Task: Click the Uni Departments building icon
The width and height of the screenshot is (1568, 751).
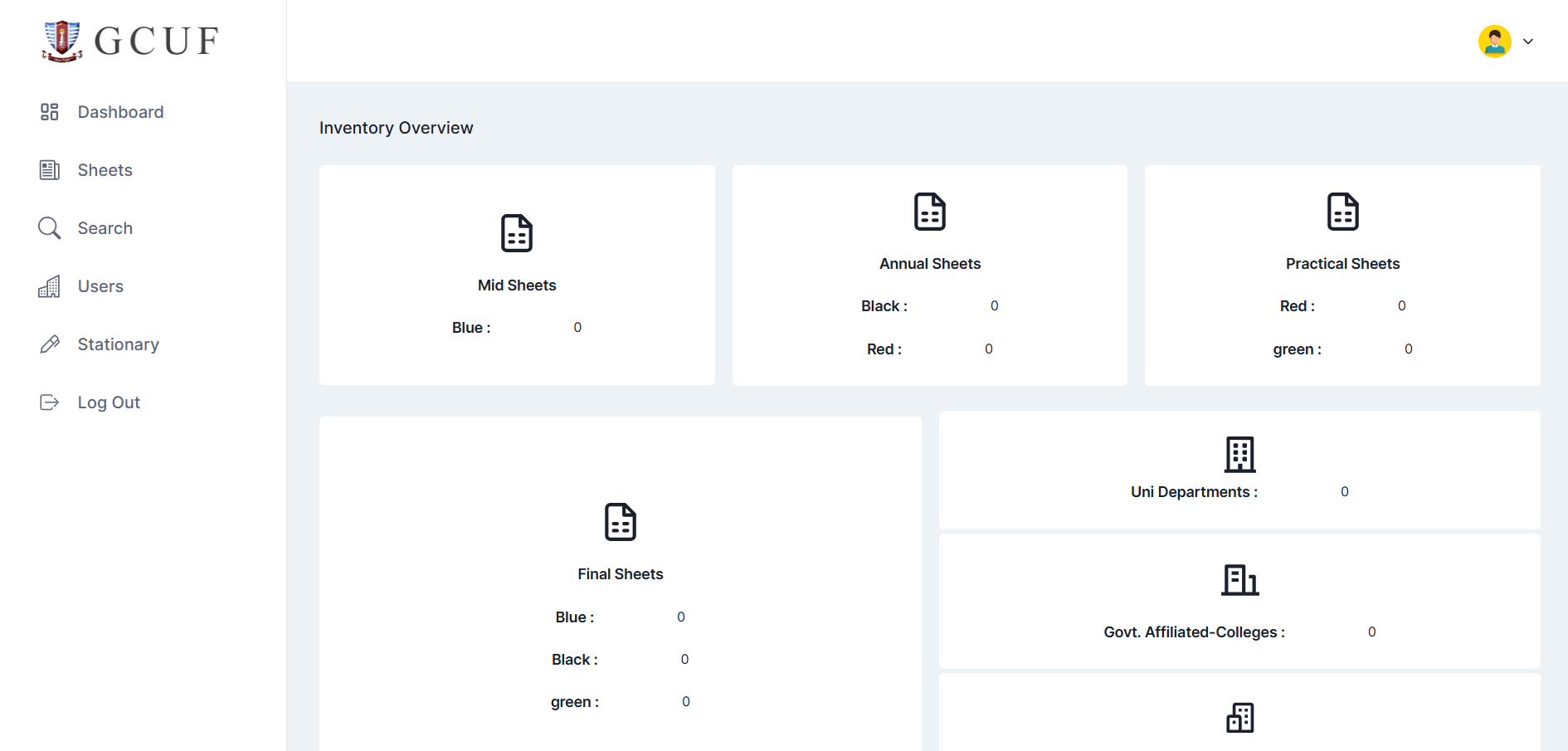Action: click(1239, 454)
